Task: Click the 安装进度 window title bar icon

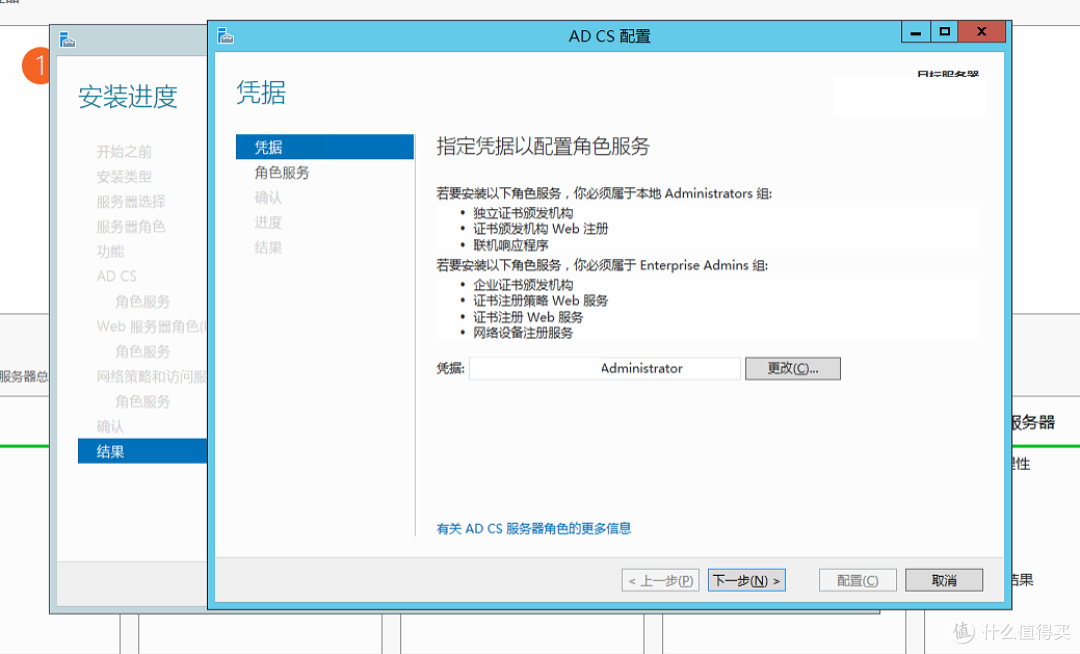Action: [x=66, y=39]
